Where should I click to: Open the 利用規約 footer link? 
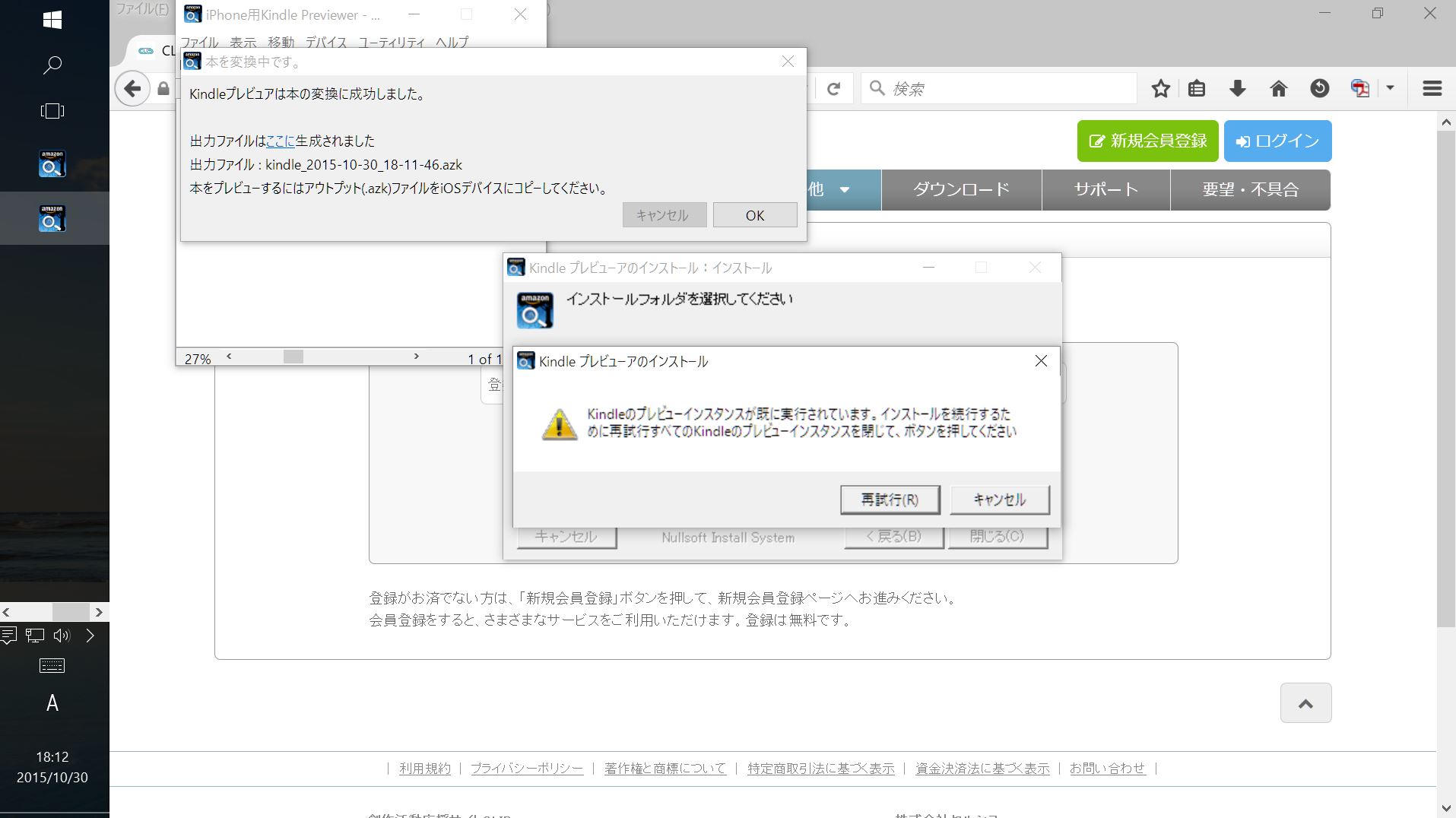425,769
